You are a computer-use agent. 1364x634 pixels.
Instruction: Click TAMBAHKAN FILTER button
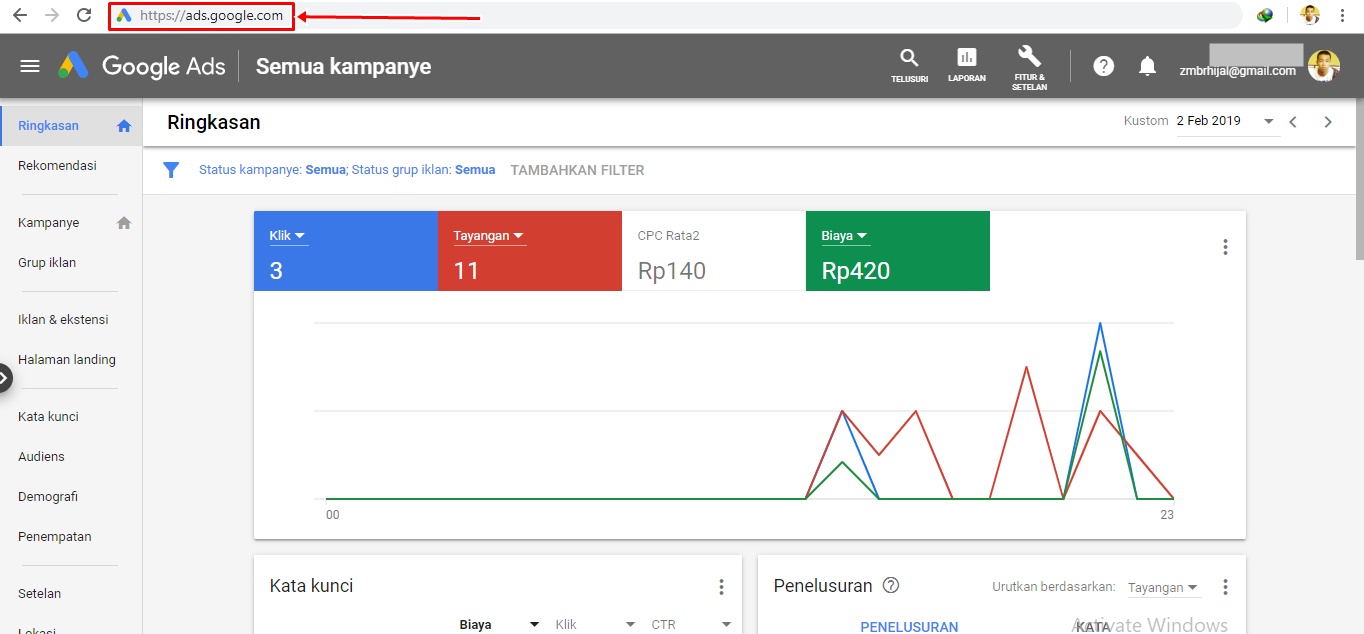point(577,170)
